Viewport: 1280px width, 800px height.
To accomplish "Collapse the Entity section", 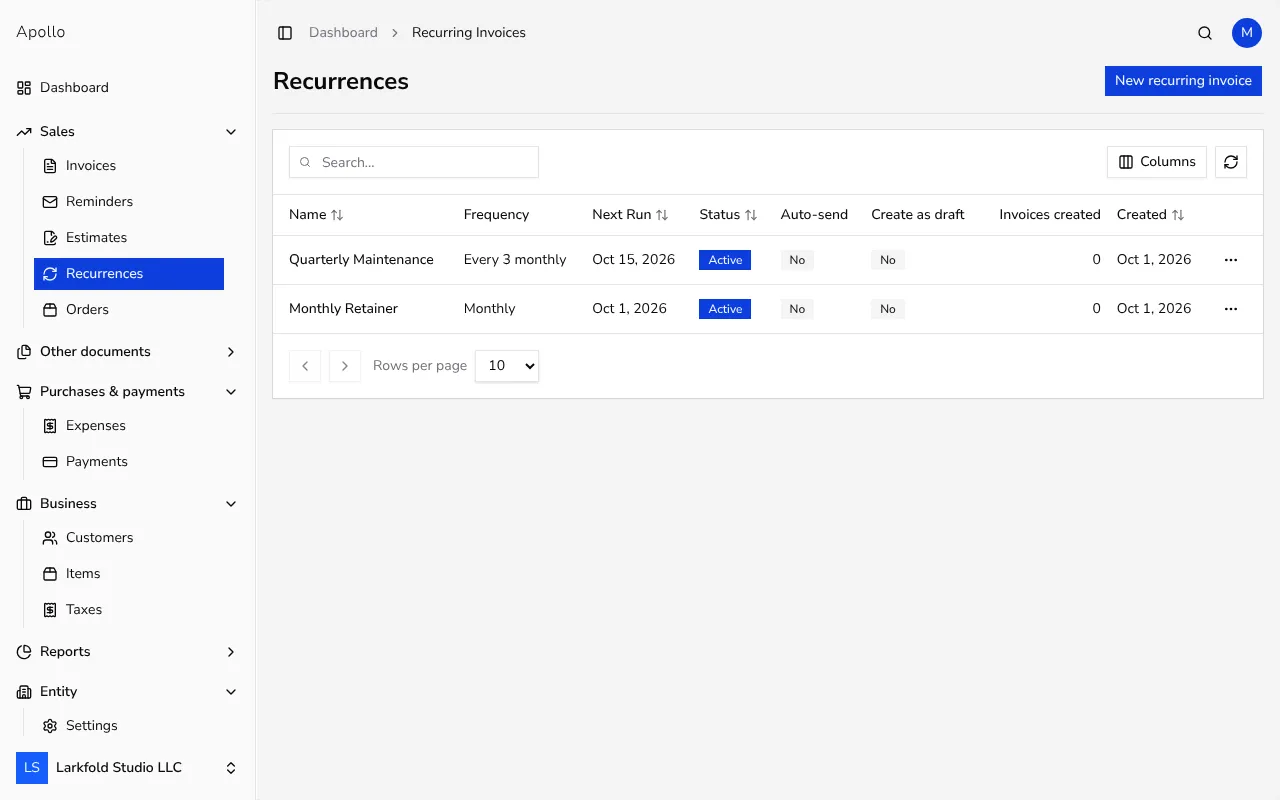I will 128,692.
